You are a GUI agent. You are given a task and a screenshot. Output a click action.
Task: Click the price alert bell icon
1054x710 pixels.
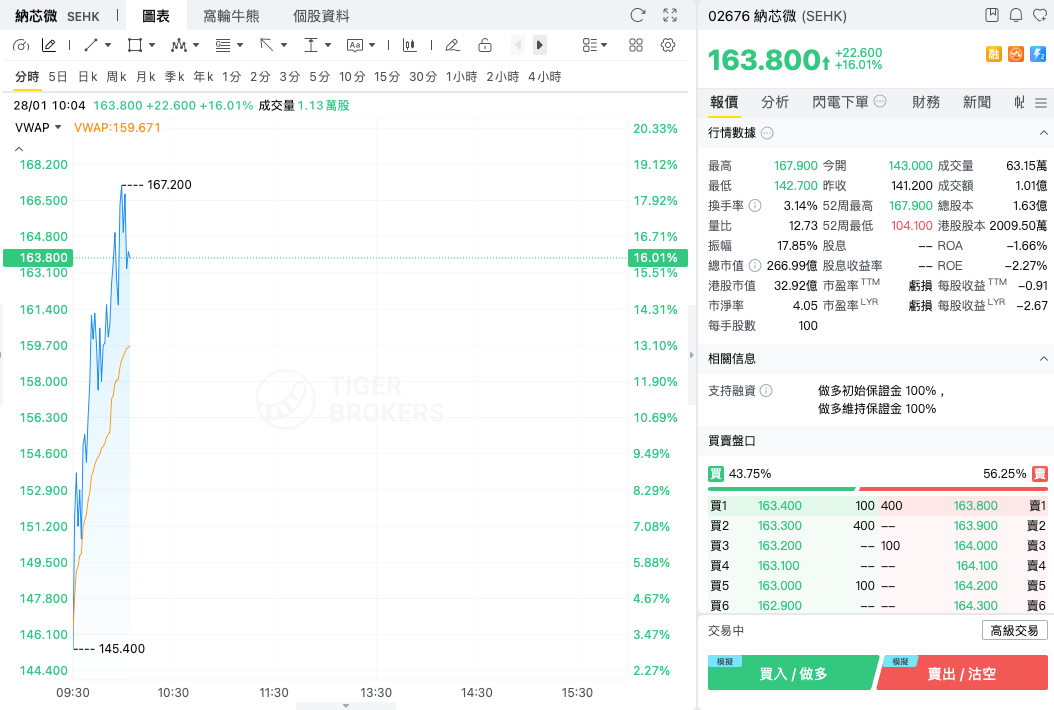coord(1016,15)
